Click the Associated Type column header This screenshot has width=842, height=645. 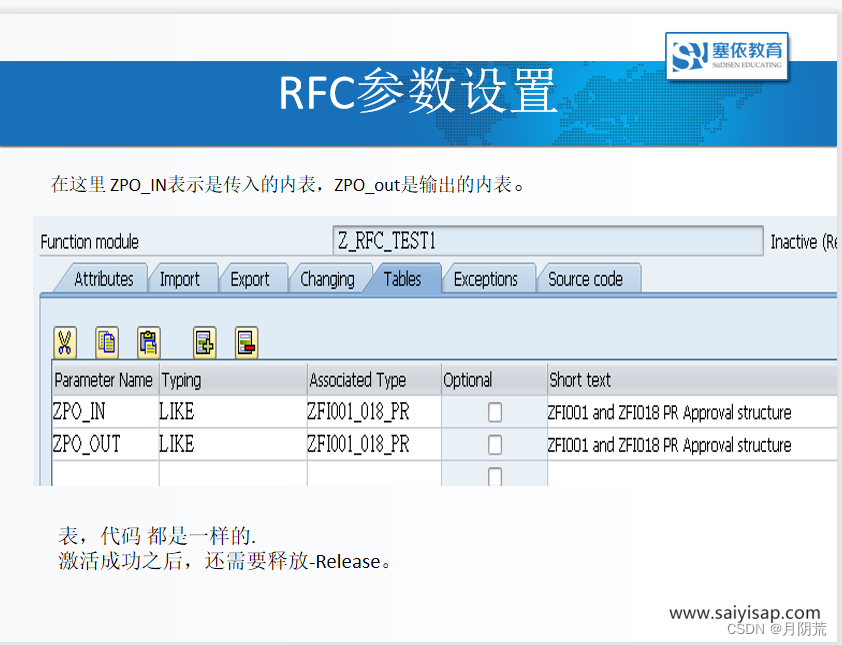coord(374,380)
